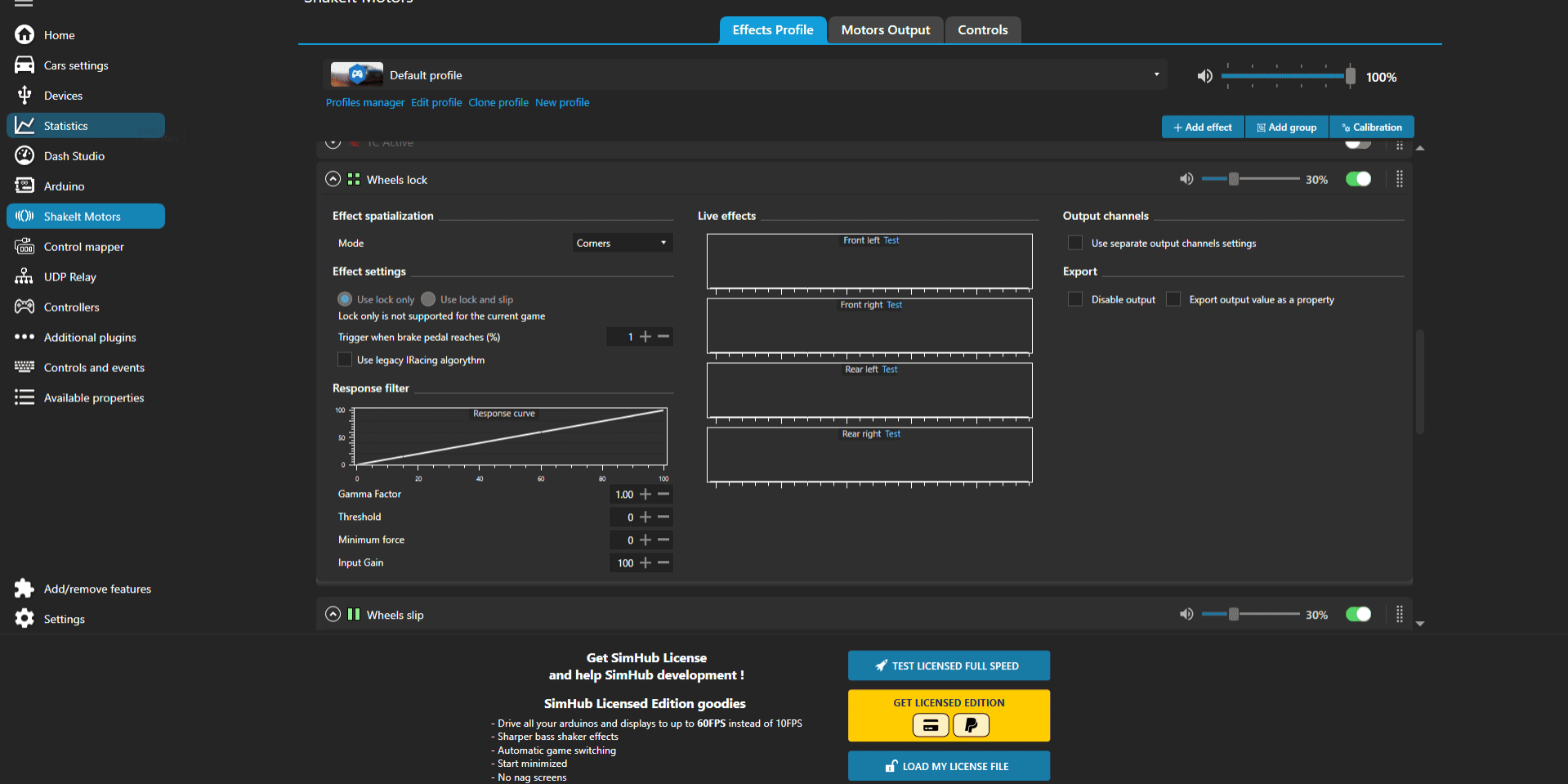Enable Use lock and slip mode
Image resolution: width=1568 pixels, height=784 pixels.
[428, 299]
